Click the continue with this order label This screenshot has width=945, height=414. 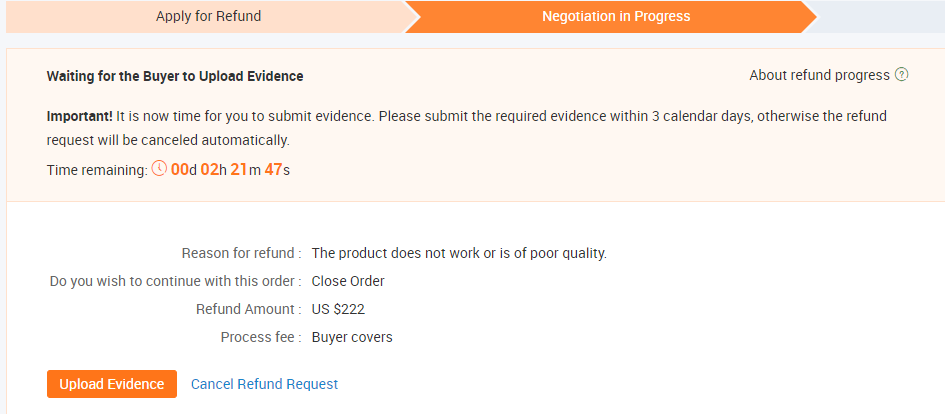(175, 281)
